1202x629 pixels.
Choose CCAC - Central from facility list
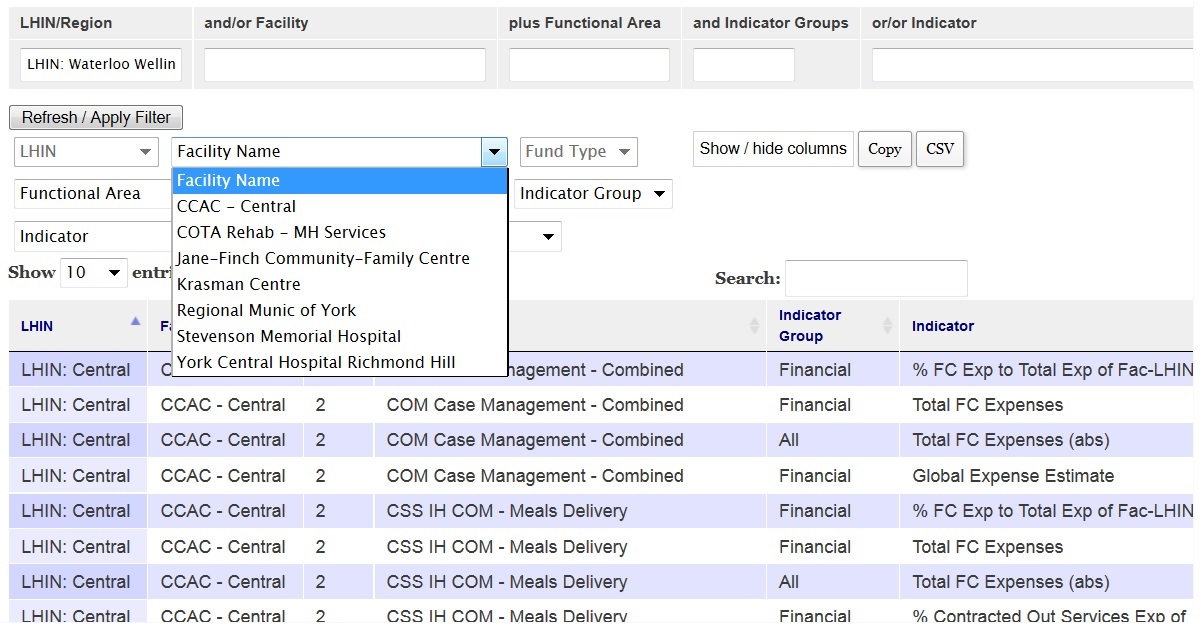(237, 206)
